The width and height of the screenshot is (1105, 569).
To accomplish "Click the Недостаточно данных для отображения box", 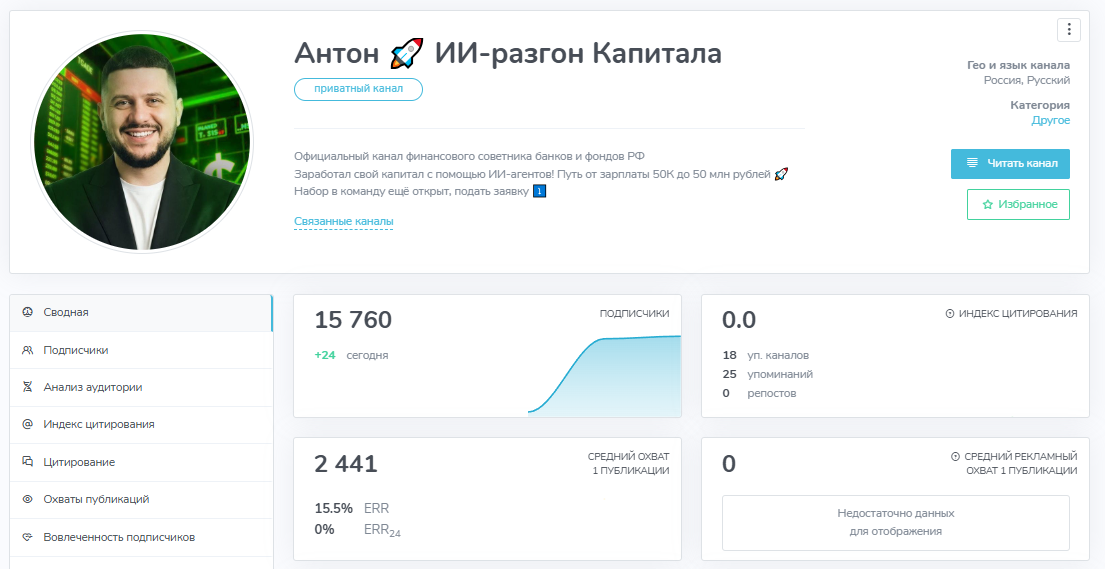I will click(896, 522).
